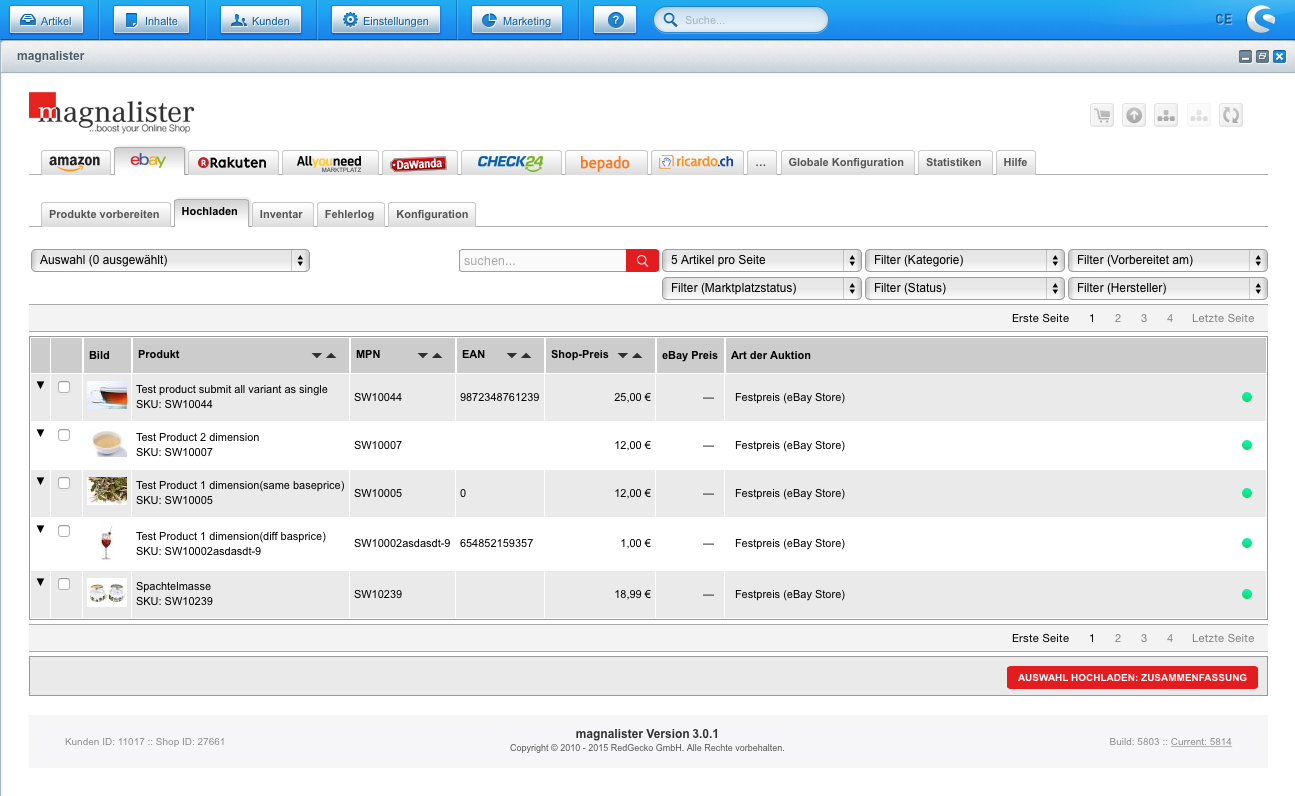Viewport: 1295px width, 796px height.
Task: Open the Marketing menu
Action: [516, 20]
